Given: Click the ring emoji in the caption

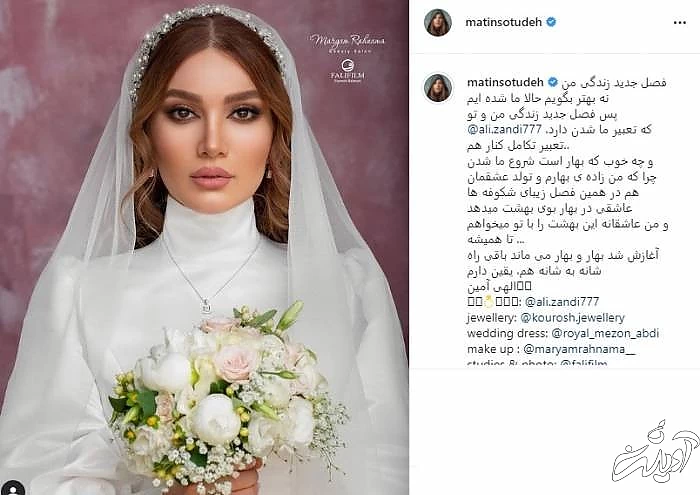Looking at the screenshot, I should [488, 302].
